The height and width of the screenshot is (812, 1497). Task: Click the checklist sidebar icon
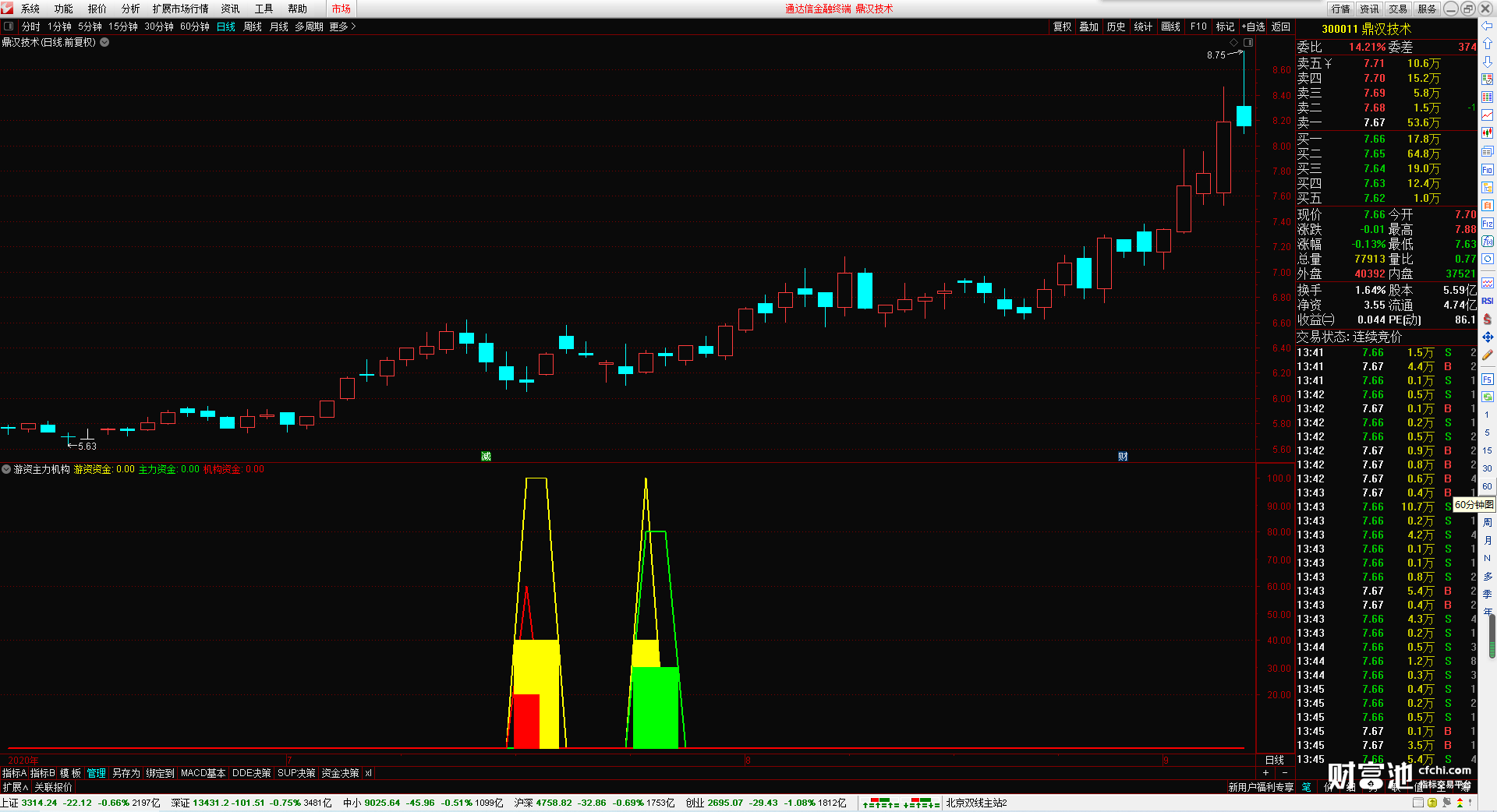[x=1488, y=79]
